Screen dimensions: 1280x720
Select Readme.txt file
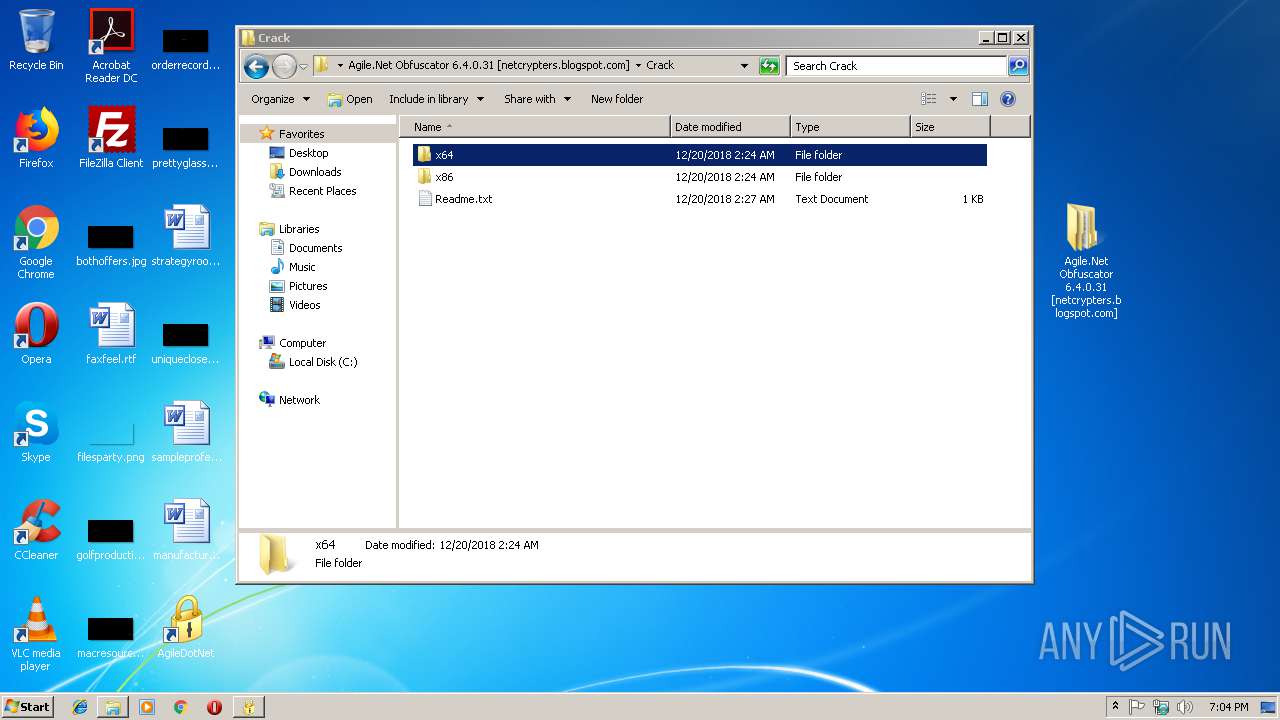coord(699,199)
